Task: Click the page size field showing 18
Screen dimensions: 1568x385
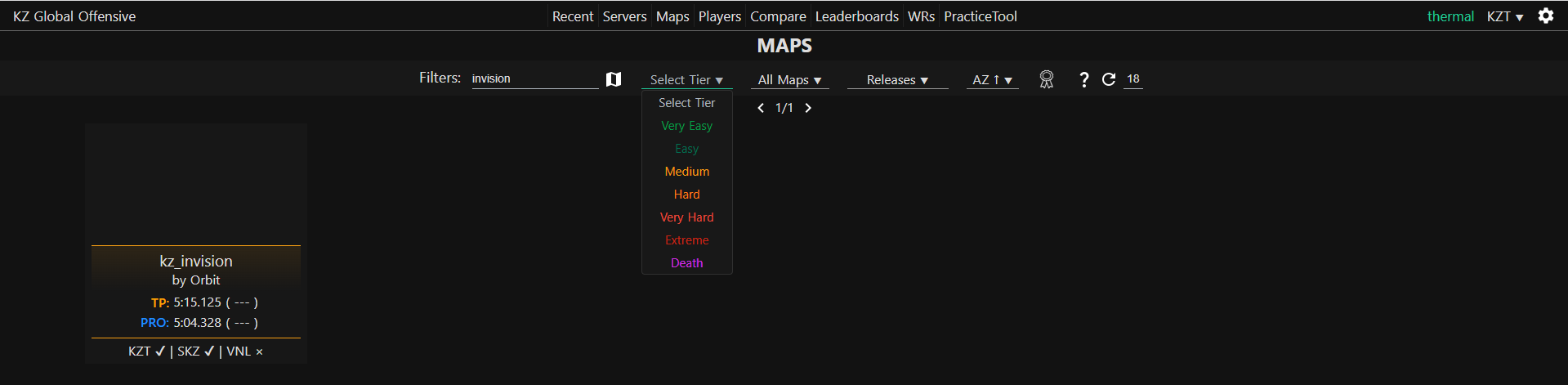Action: 1132,78
